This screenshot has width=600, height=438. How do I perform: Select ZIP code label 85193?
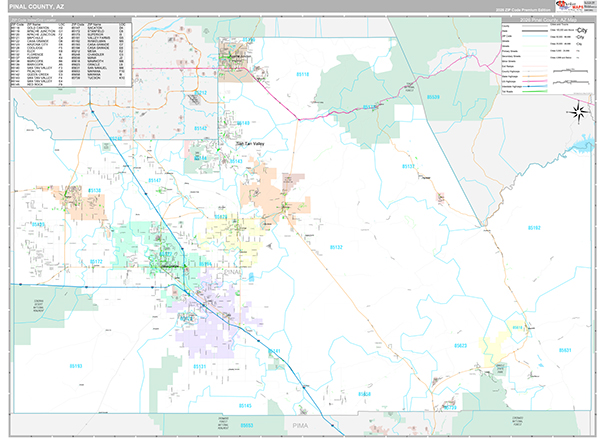pos(76,366)
